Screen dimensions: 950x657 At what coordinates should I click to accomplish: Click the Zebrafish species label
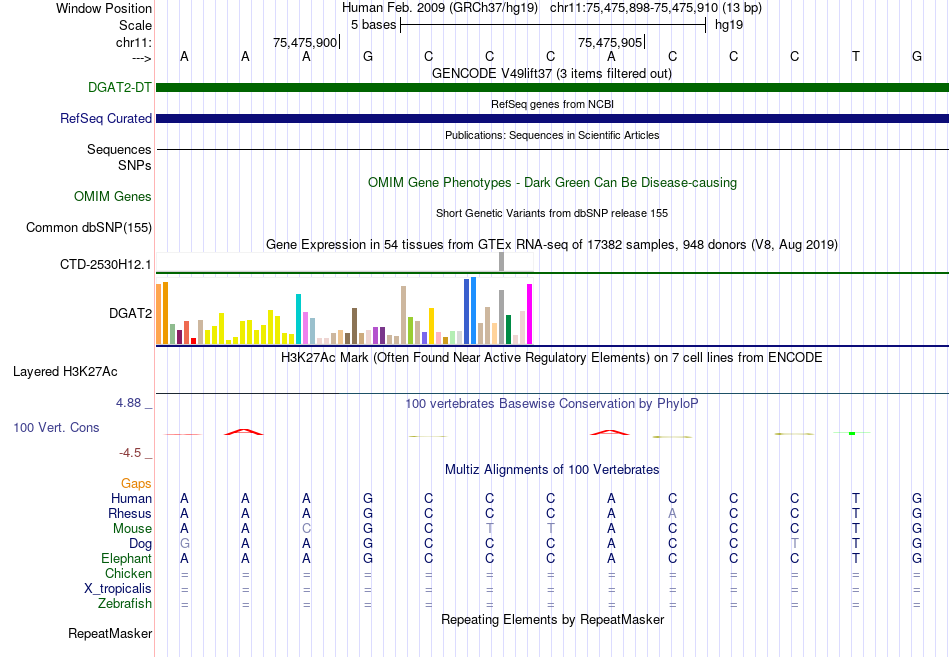pyautogui.click(x=125, y=604)
